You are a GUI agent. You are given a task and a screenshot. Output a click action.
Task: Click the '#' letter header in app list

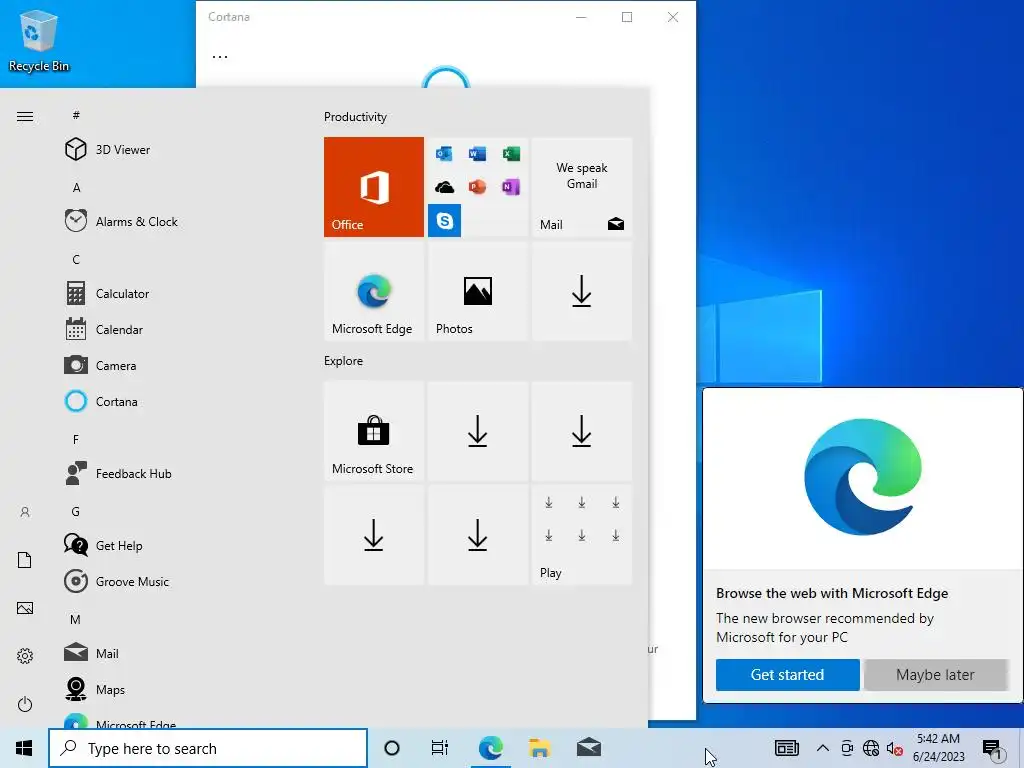(x=76, y=115)
